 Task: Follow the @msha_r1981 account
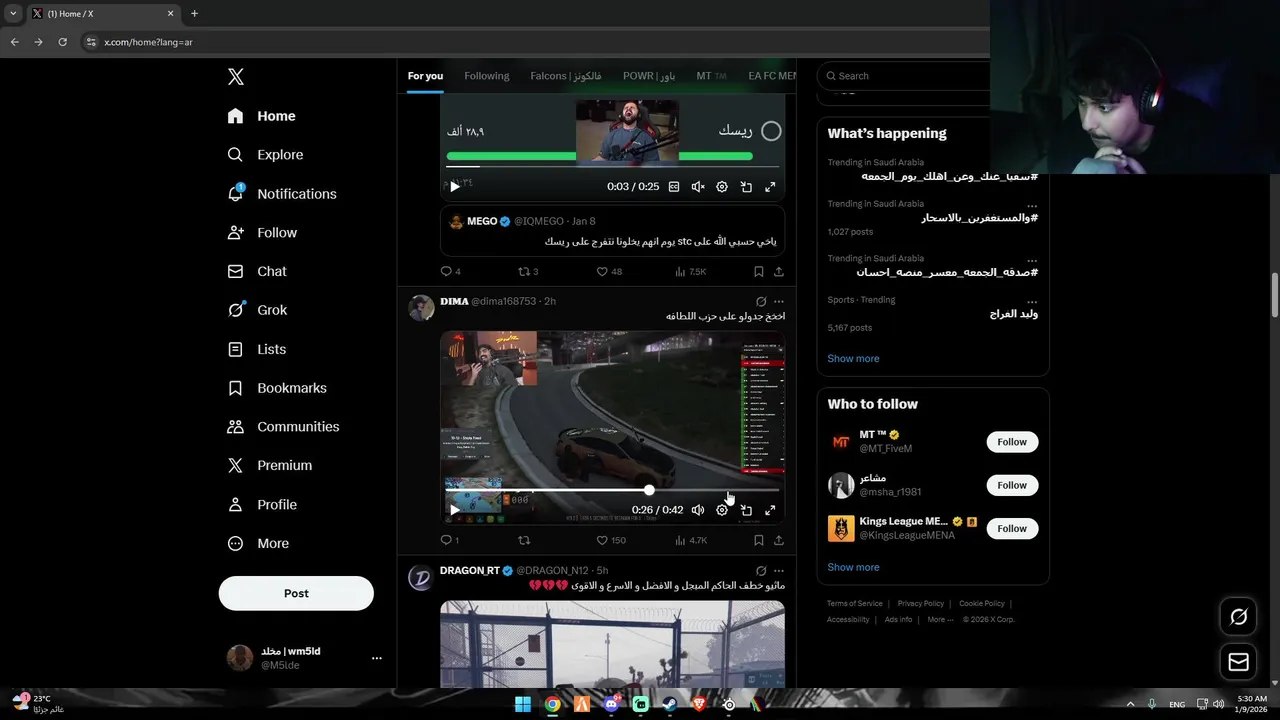1012,485
